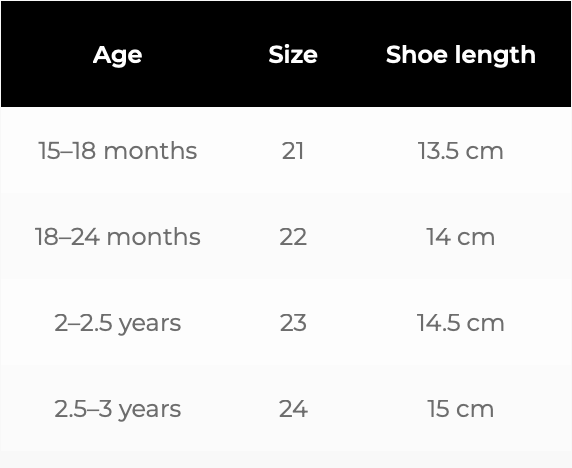Viewport: 572px width, 468px height.
Task: Select the 2.5–3 years age cell
Action: [117, 409]
